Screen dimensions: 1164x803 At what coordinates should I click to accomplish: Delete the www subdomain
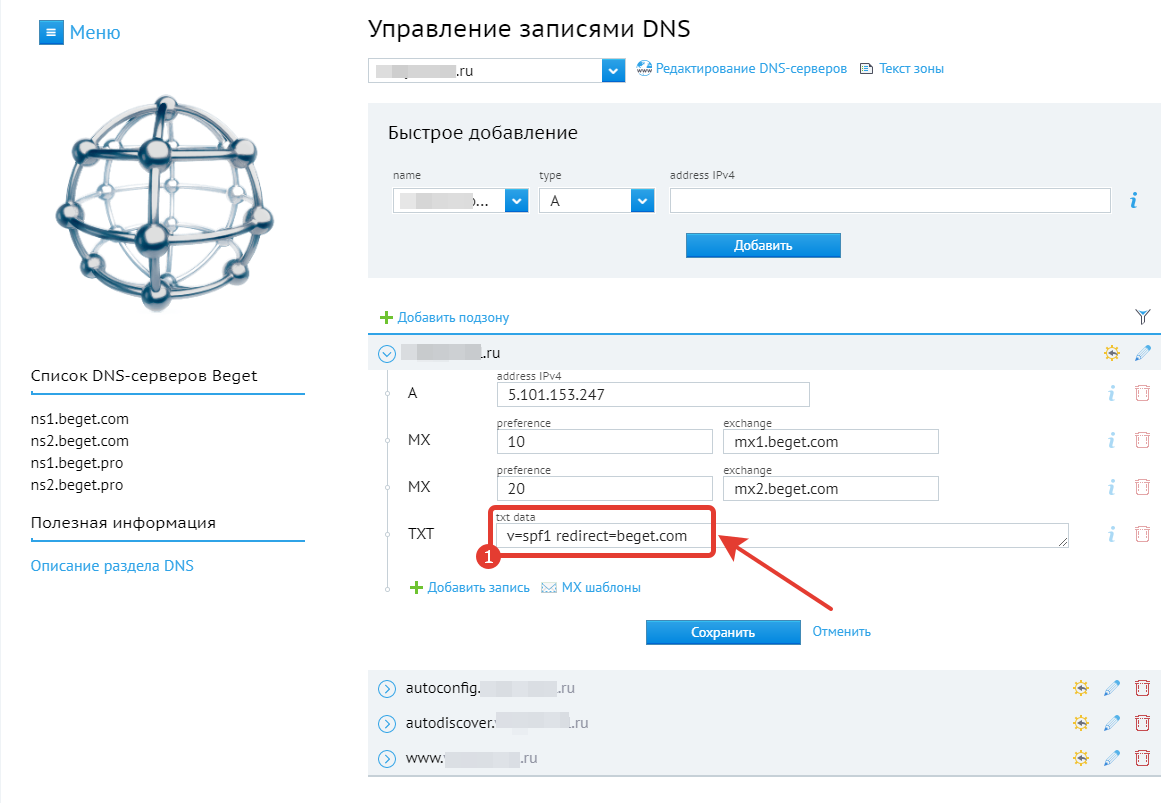pyautogui.click(x=1142, y=758)
